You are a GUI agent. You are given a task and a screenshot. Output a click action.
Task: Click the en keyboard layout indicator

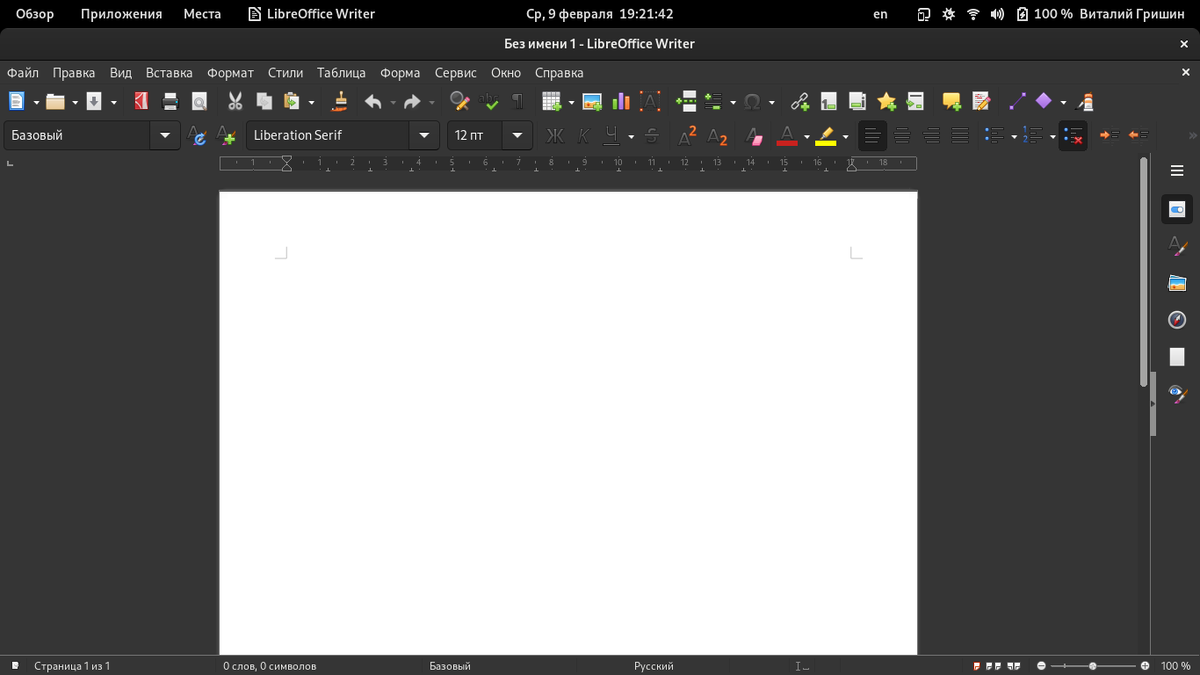point(880,14)
